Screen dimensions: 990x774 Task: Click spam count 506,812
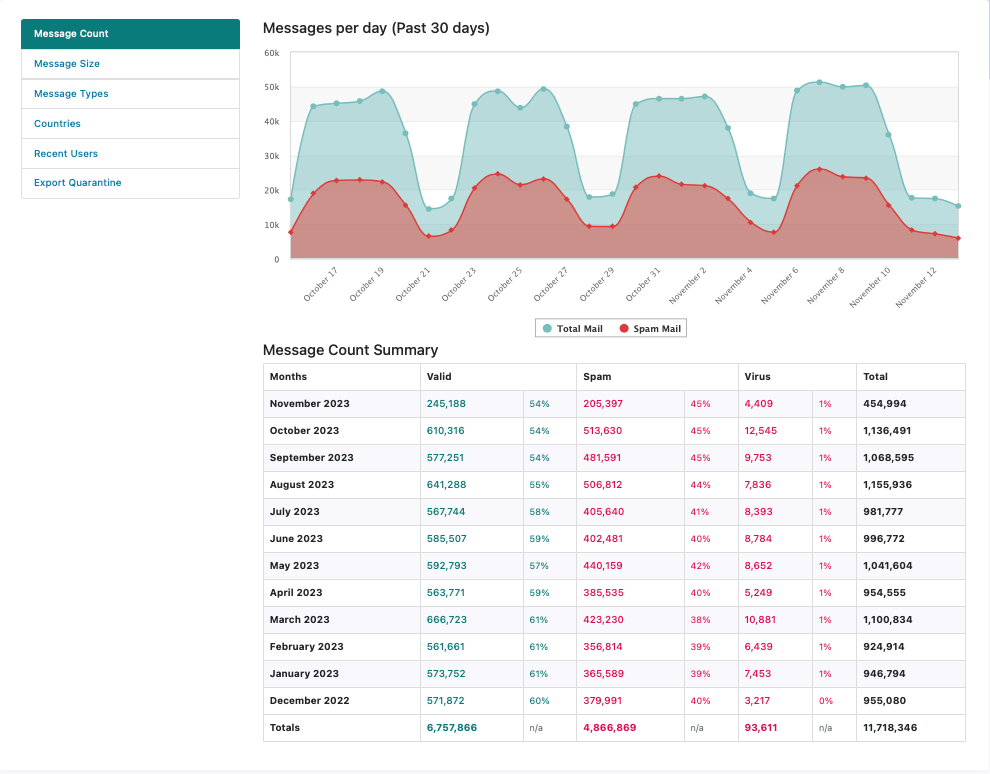(x=603, y=485)
